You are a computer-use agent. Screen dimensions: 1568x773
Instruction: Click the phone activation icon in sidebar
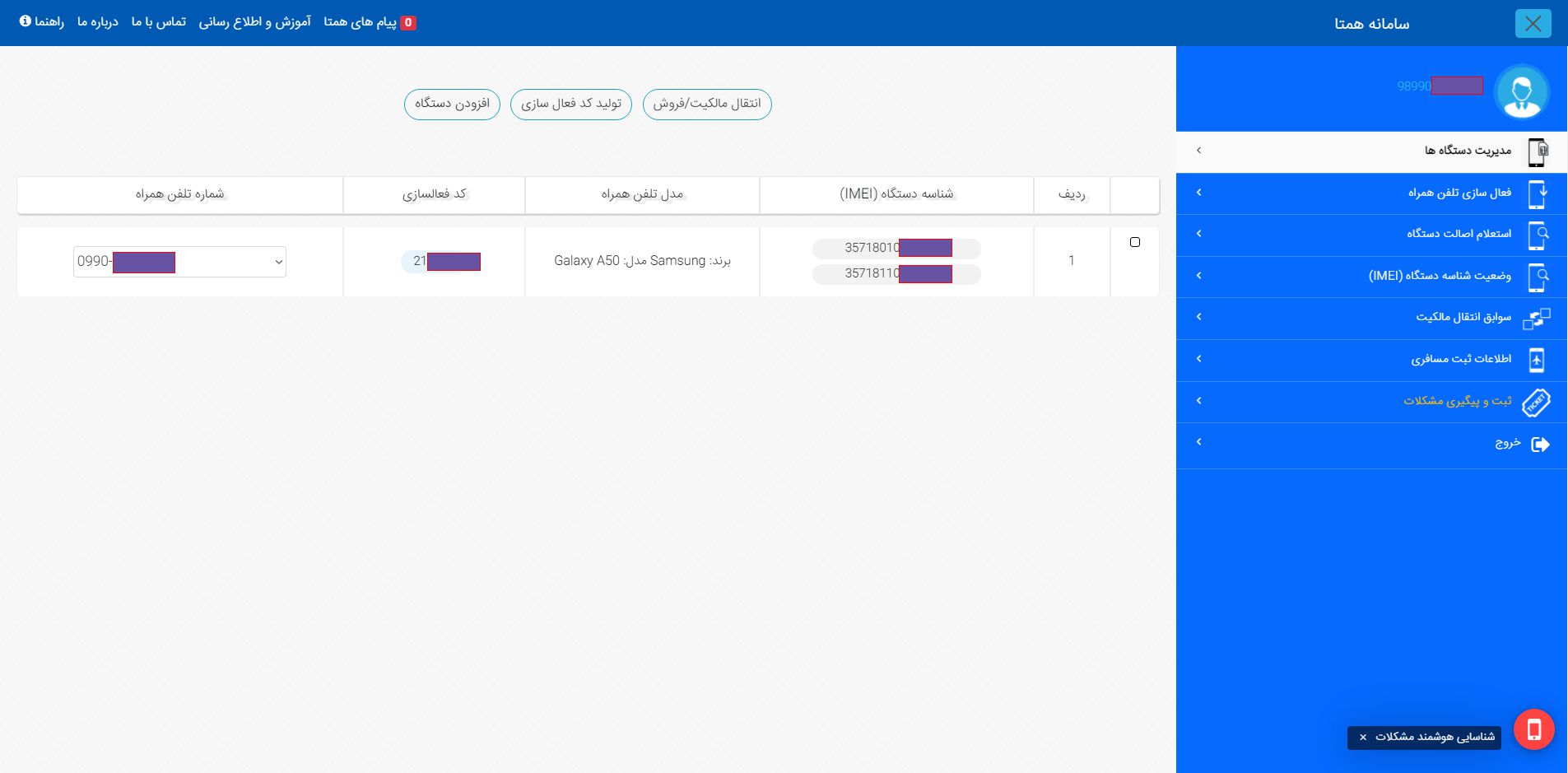pos(1537,193)
